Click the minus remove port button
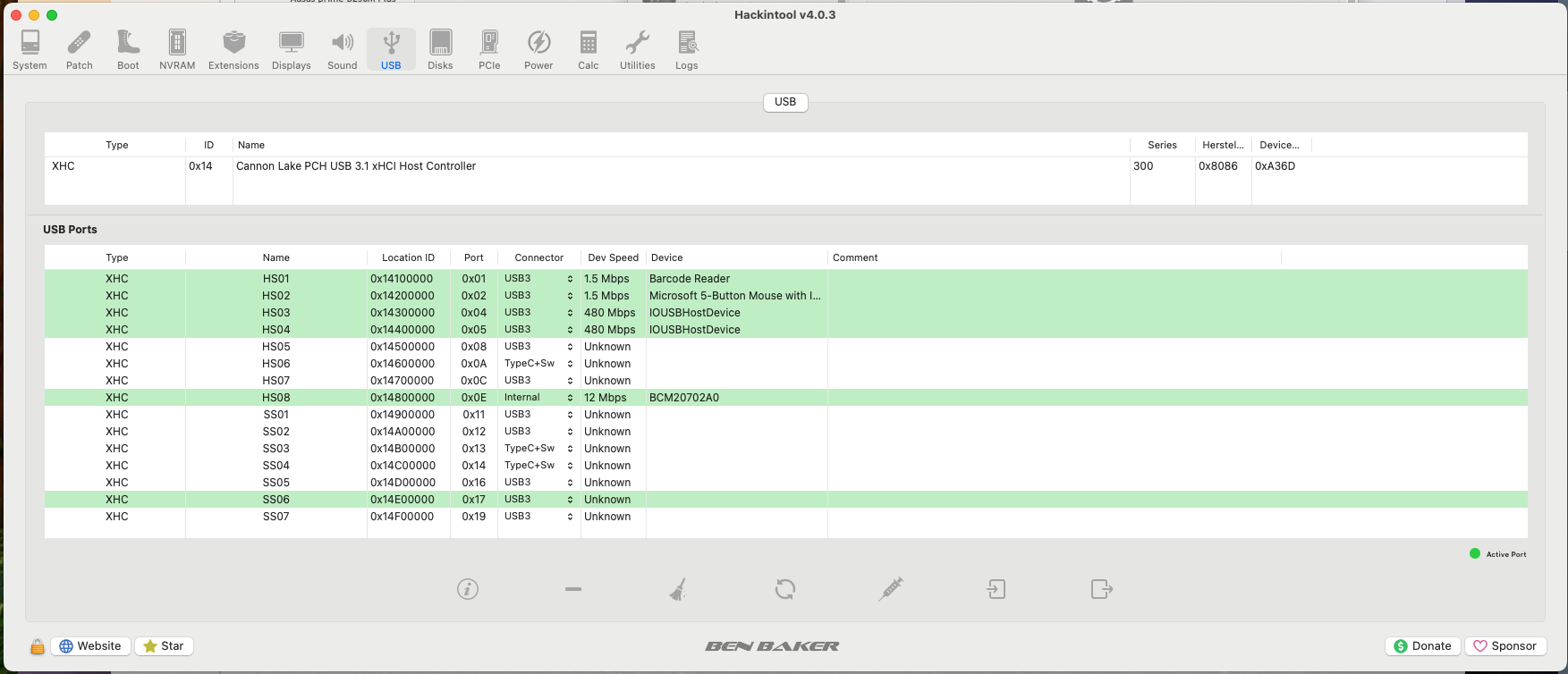This screenshot has width=1568, height=674. pyautogui.click(x=573, y=589)
